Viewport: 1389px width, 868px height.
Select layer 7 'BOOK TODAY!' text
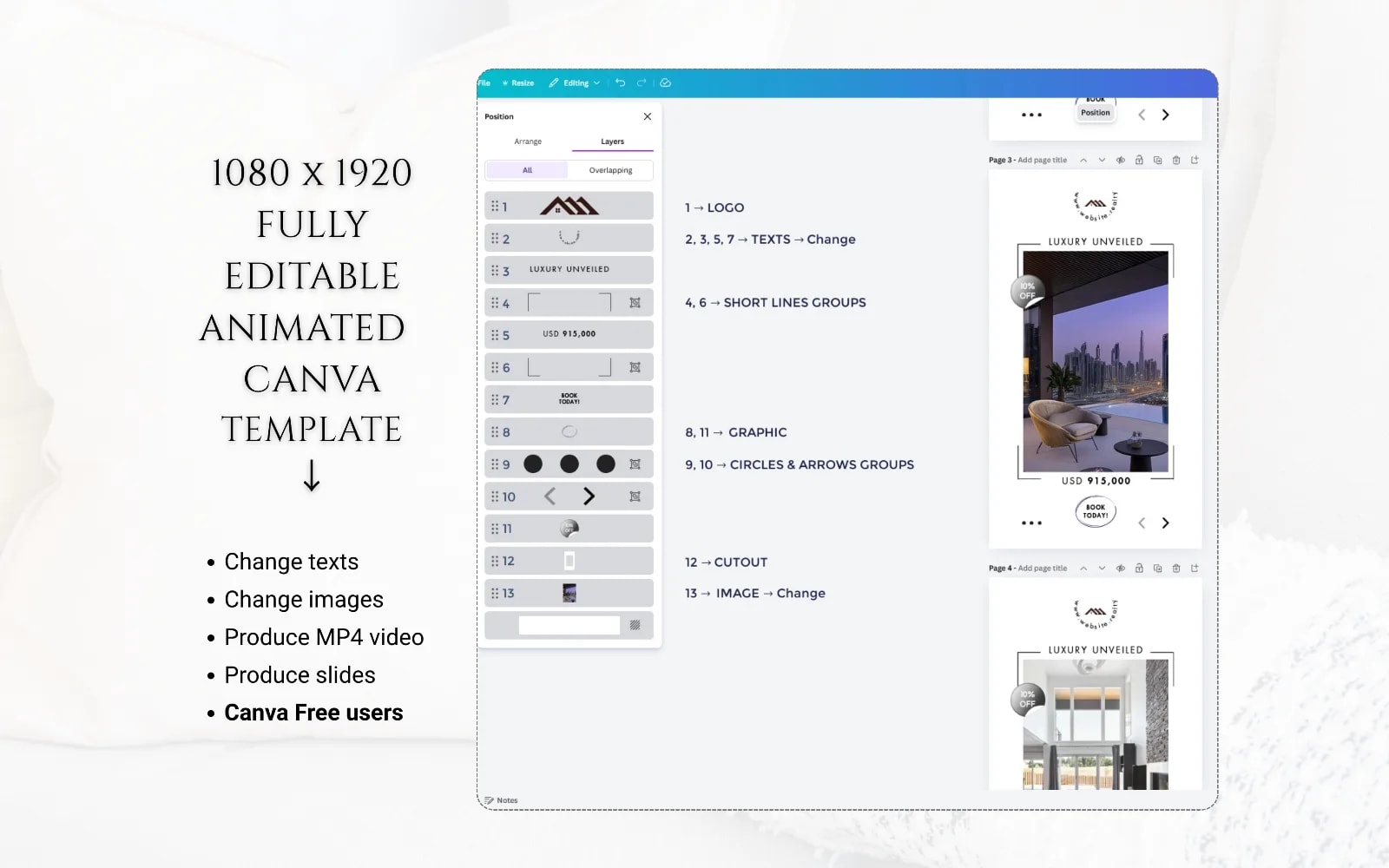point(569,399)
